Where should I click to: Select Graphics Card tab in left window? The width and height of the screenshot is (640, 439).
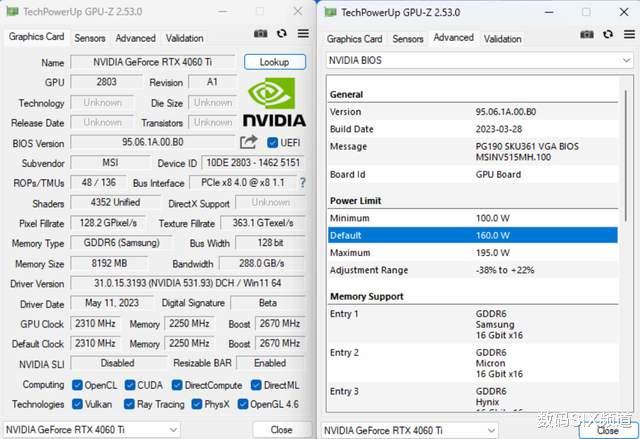(36, 37)
